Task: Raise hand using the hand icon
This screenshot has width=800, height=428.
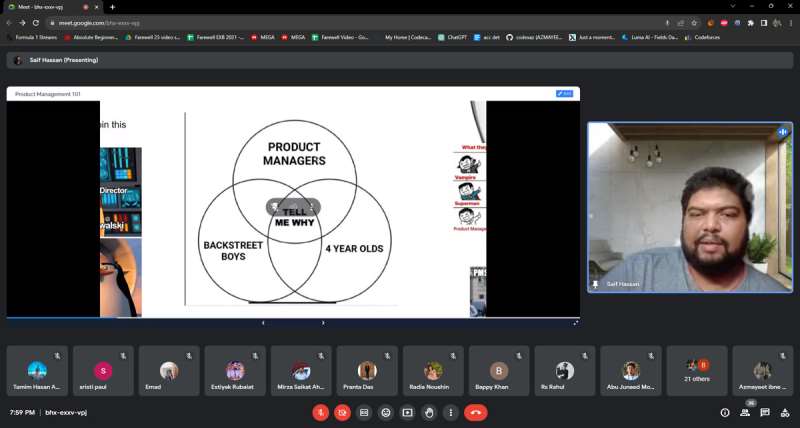Action: coord(429,412)
